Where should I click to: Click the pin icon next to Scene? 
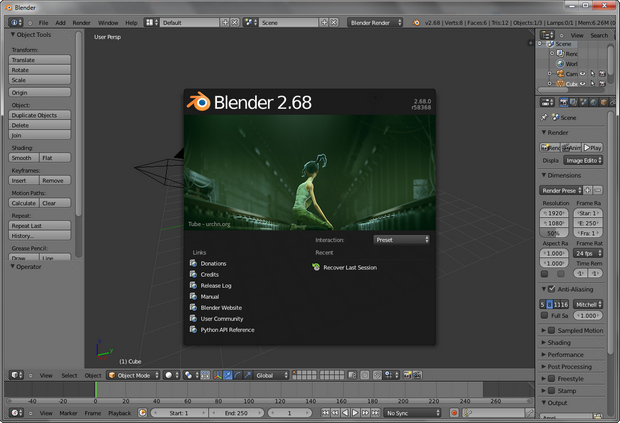[x=544, y=117]
